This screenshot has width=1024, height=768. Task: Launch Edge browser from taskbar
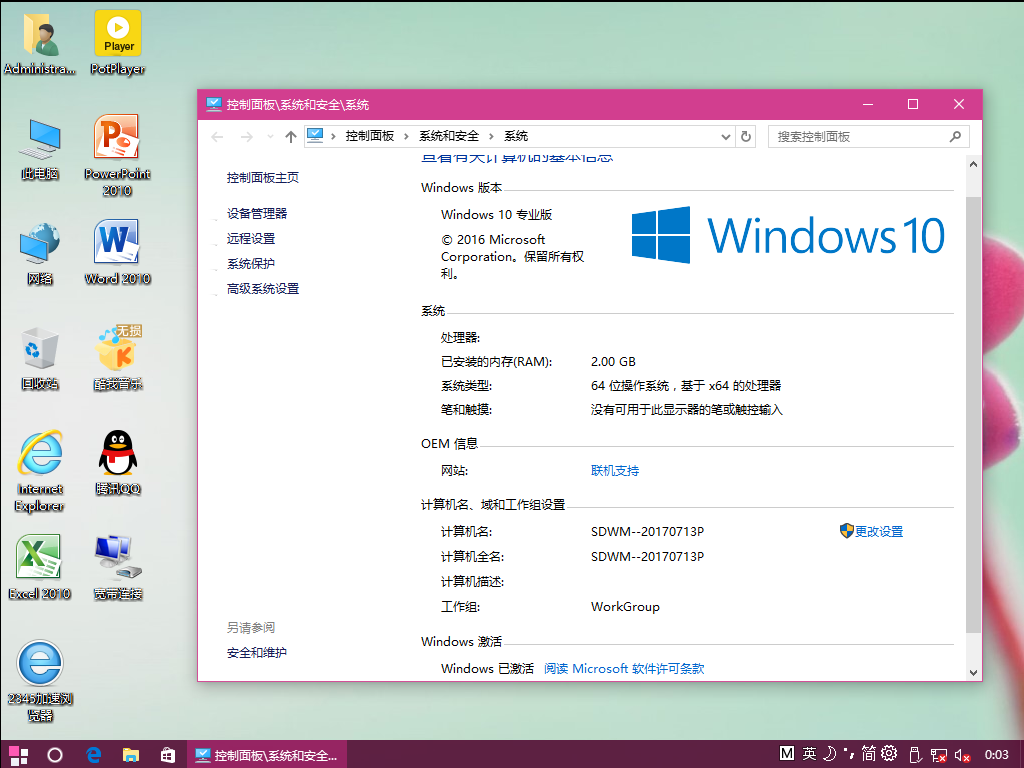93,755
